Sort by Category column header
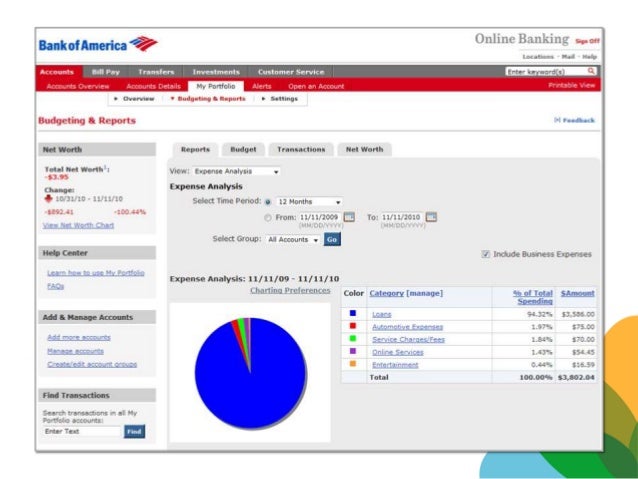The height and width of the screenshot is (479, 638). [387, 293]
